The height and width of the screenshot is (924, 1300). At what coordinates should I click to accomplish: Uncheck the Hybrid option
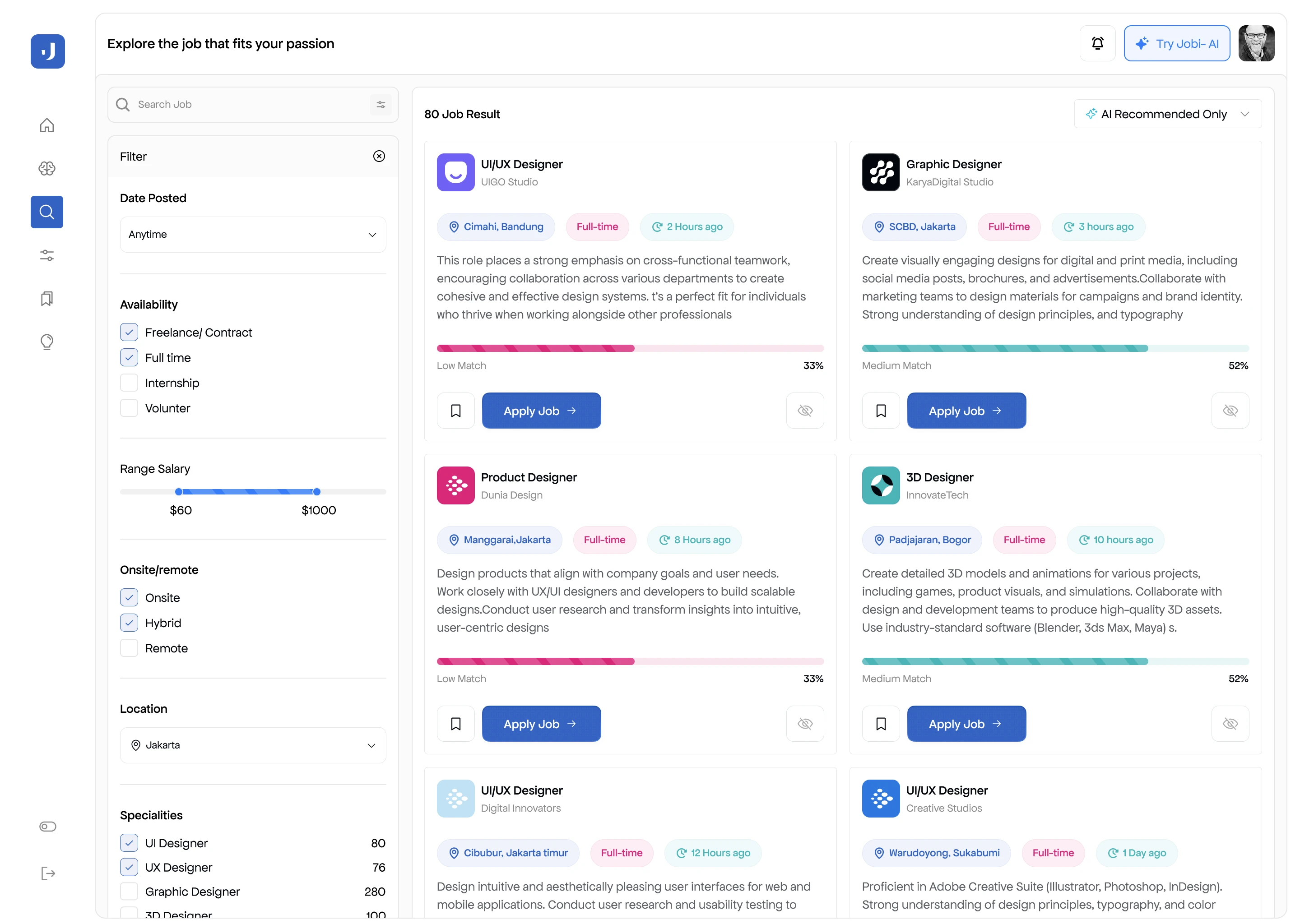(x=129, y=623)
